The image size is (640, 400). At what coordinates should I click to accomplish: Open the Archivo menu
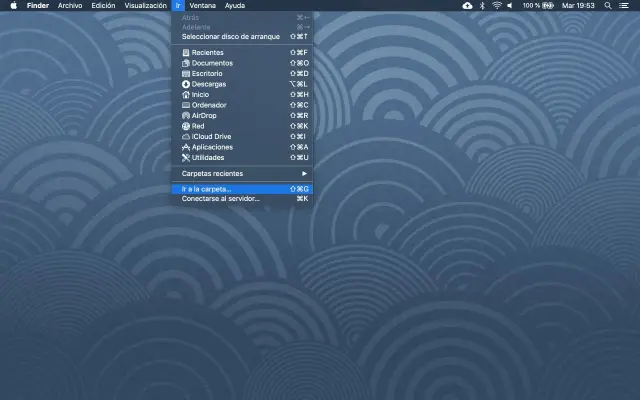(70, 5)
